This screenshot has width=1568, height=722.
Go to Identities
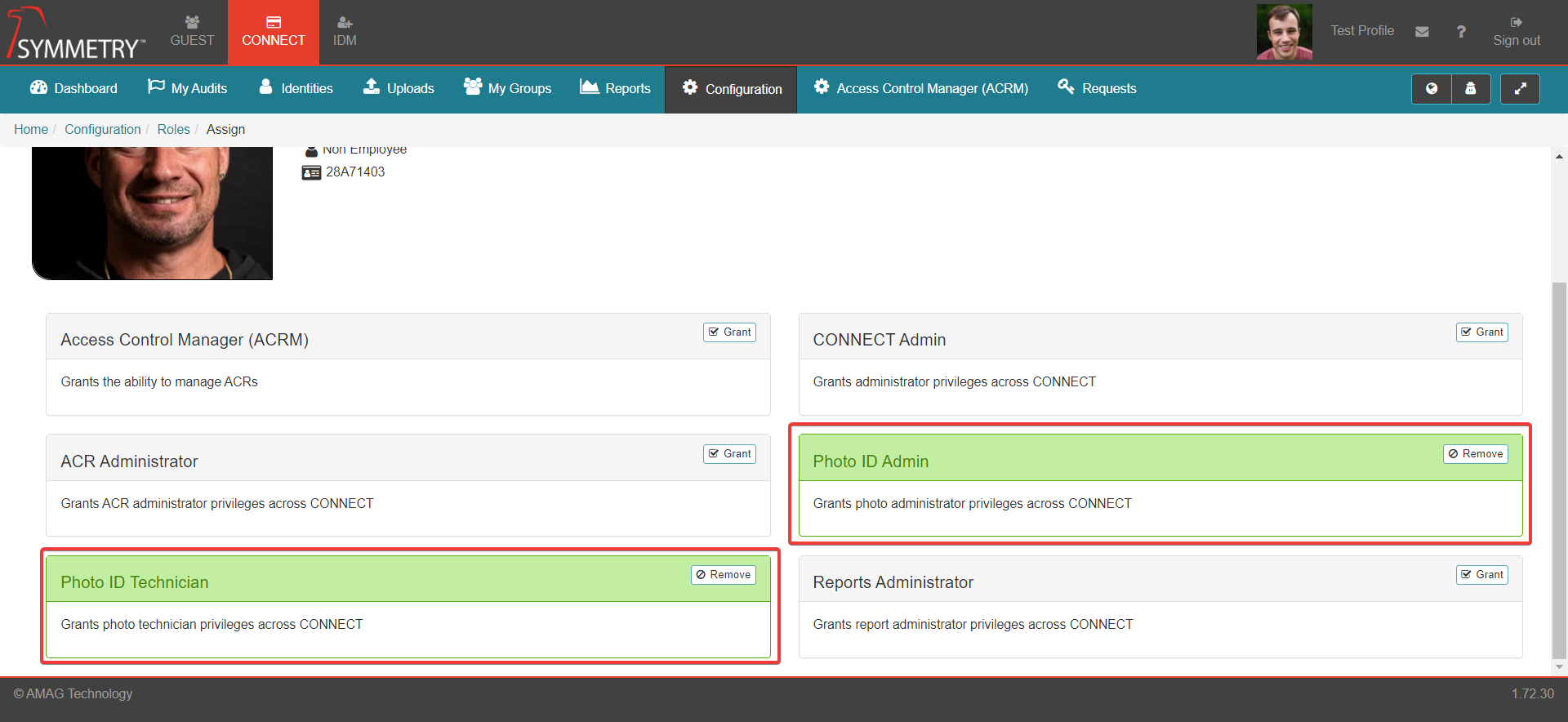(296, 88)
